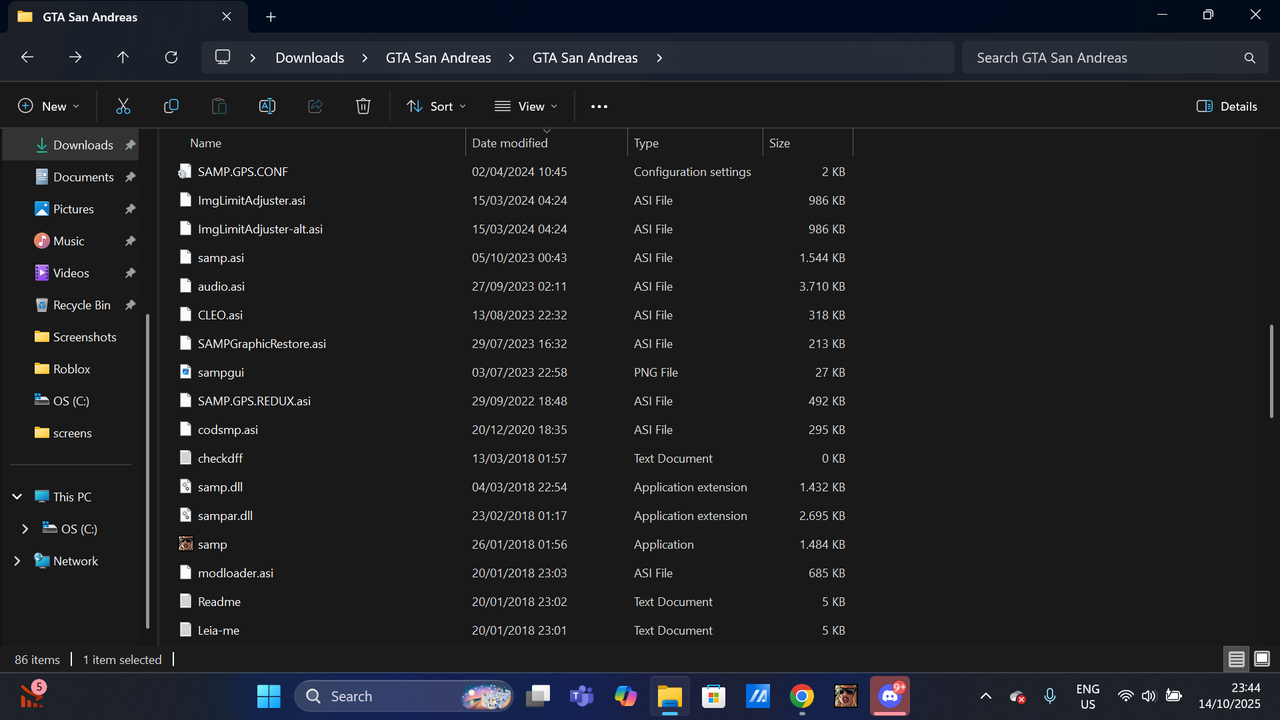Unpin Videos from Quick access

click(x=130, y=273)
